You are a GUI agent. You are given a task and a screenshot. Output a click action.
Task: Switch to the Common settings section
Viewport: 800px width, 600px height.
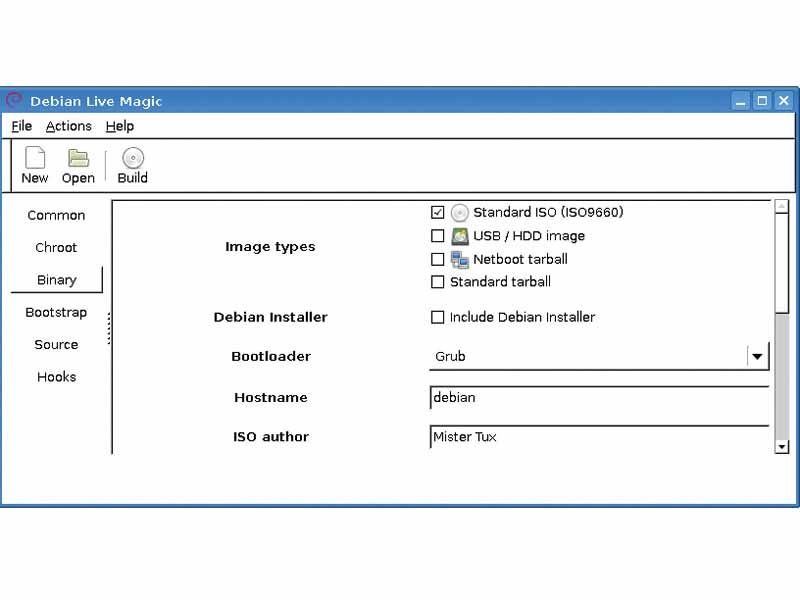point(56,215)
